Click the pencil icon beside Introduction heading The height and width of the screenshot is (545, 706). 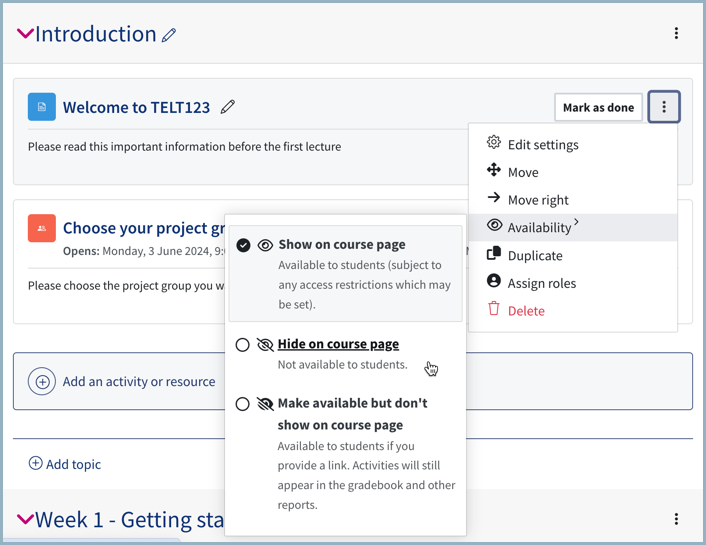point(169,35)
